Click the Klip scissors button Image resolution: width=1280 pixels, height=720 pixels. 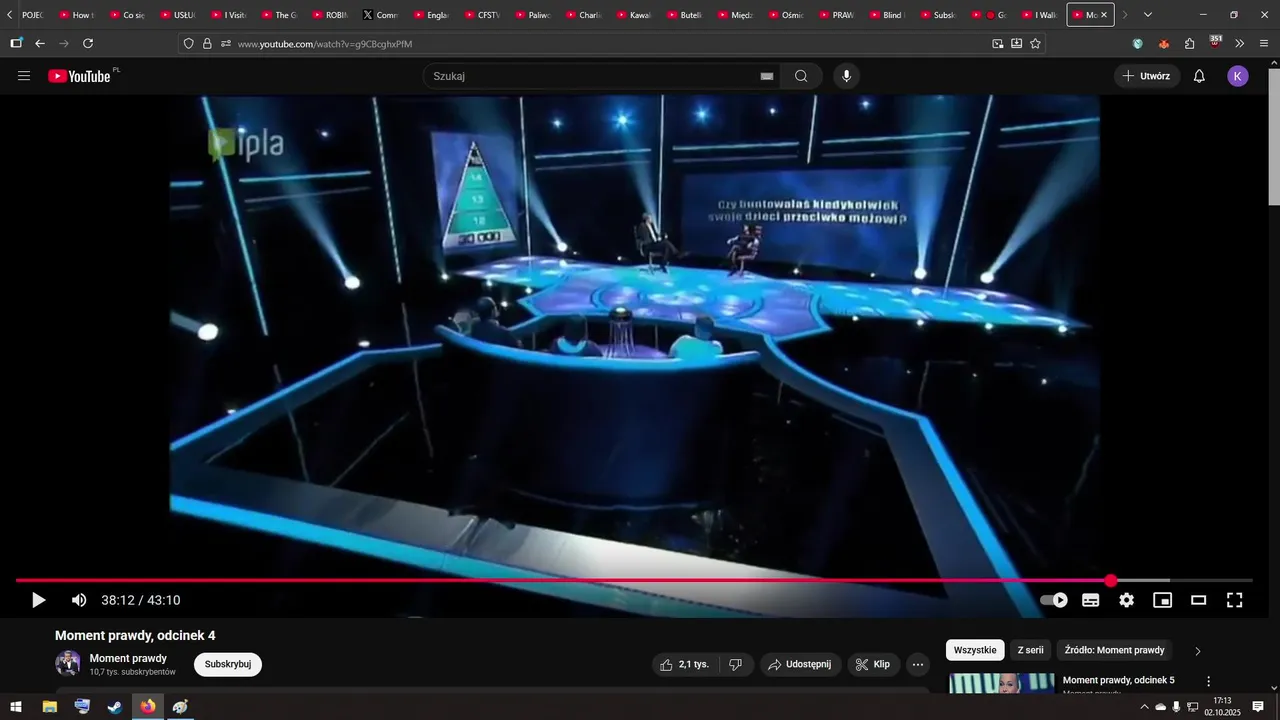[x=874, y=664]
